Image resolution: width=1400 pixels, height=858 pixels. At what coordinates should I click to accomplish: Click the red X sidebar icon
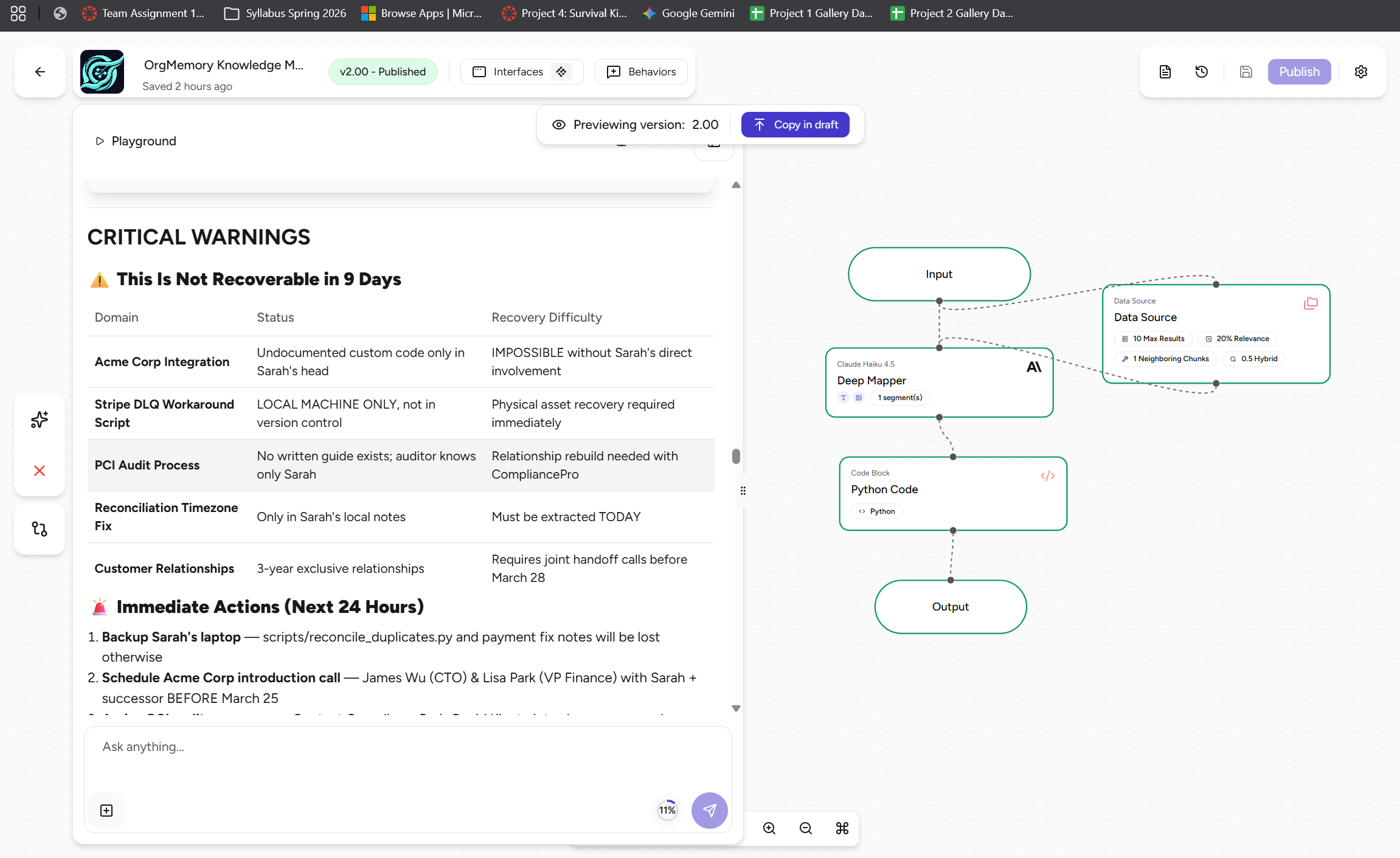tap(40, 471)
